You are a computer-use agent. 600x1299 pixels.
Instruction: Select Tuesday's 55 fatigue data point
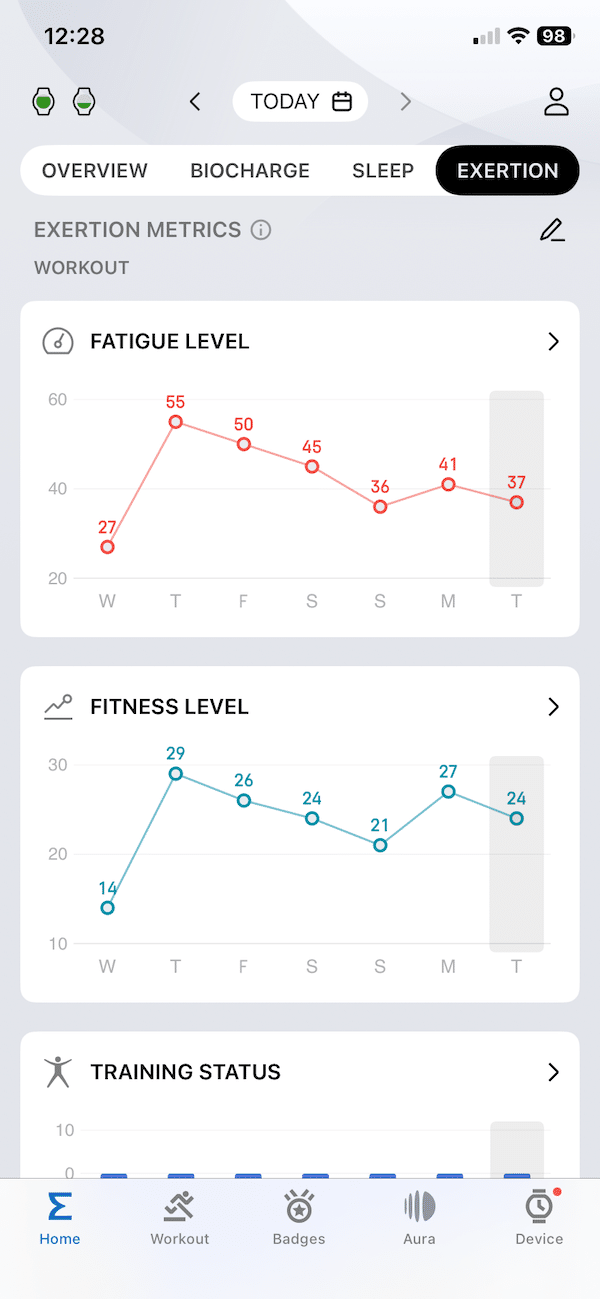[x=176, y=422]
